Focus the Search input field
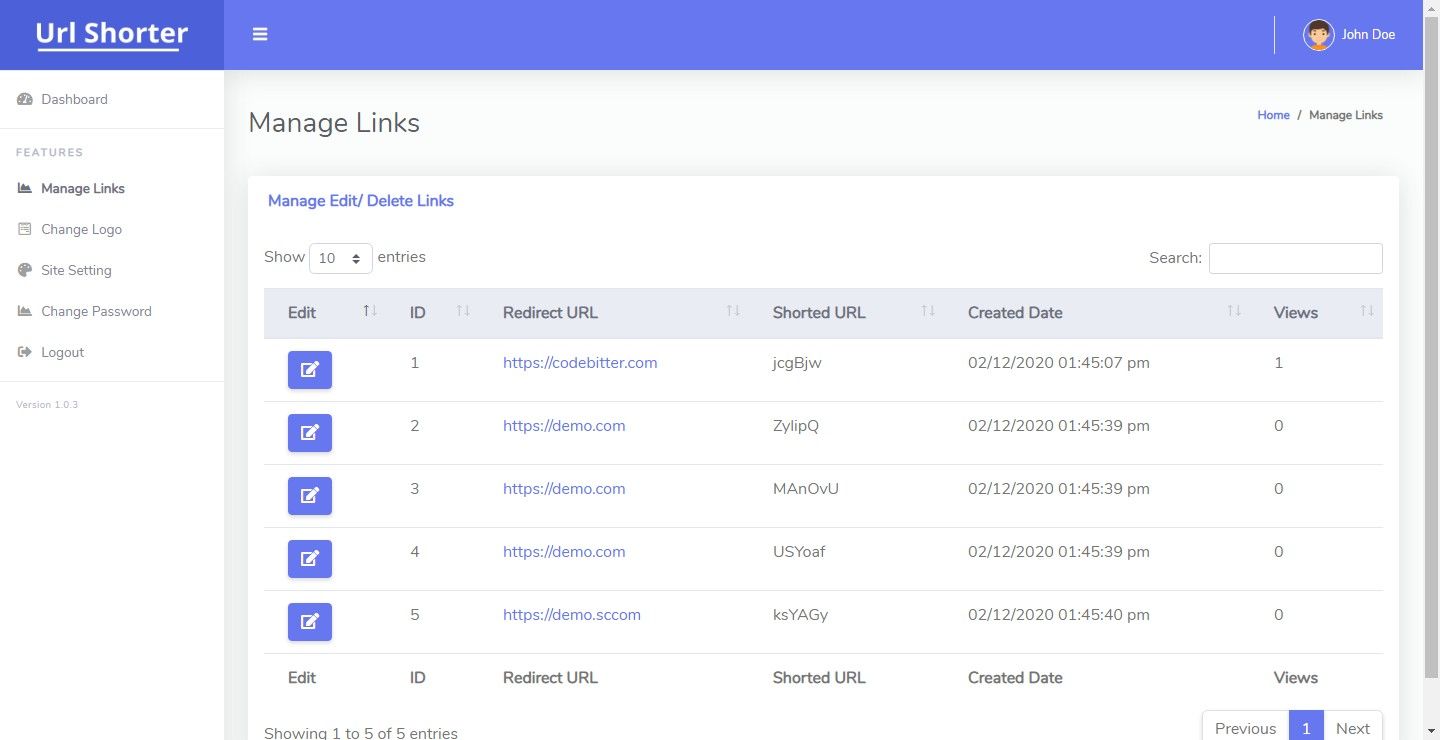The image size is (1440, 740). pyautogui.click(x=1295, y=258)
